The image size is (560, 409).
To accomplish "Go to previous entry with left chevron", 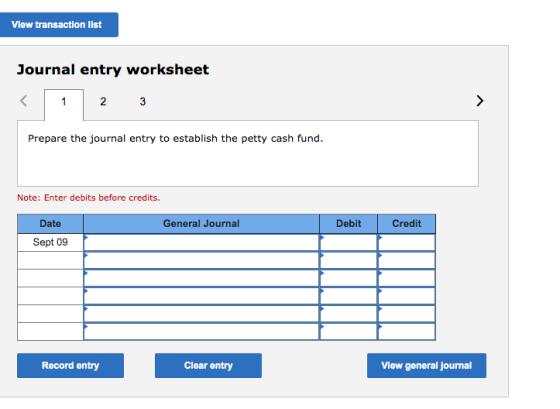I will click(x=24, y=101).
